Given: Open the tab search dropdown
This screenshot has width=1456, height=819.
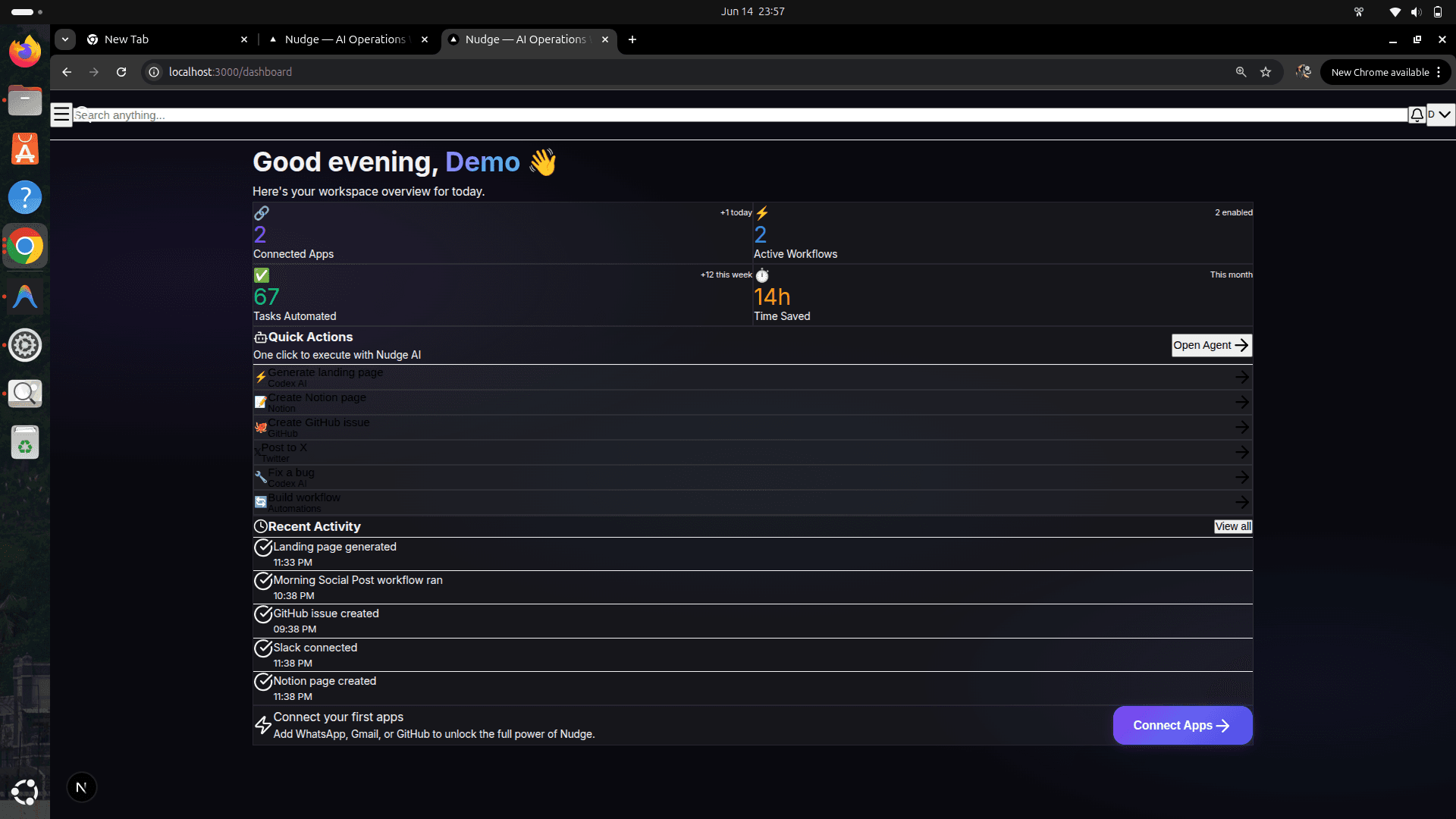Looking at the screenshot, I should tap(65, 39).
